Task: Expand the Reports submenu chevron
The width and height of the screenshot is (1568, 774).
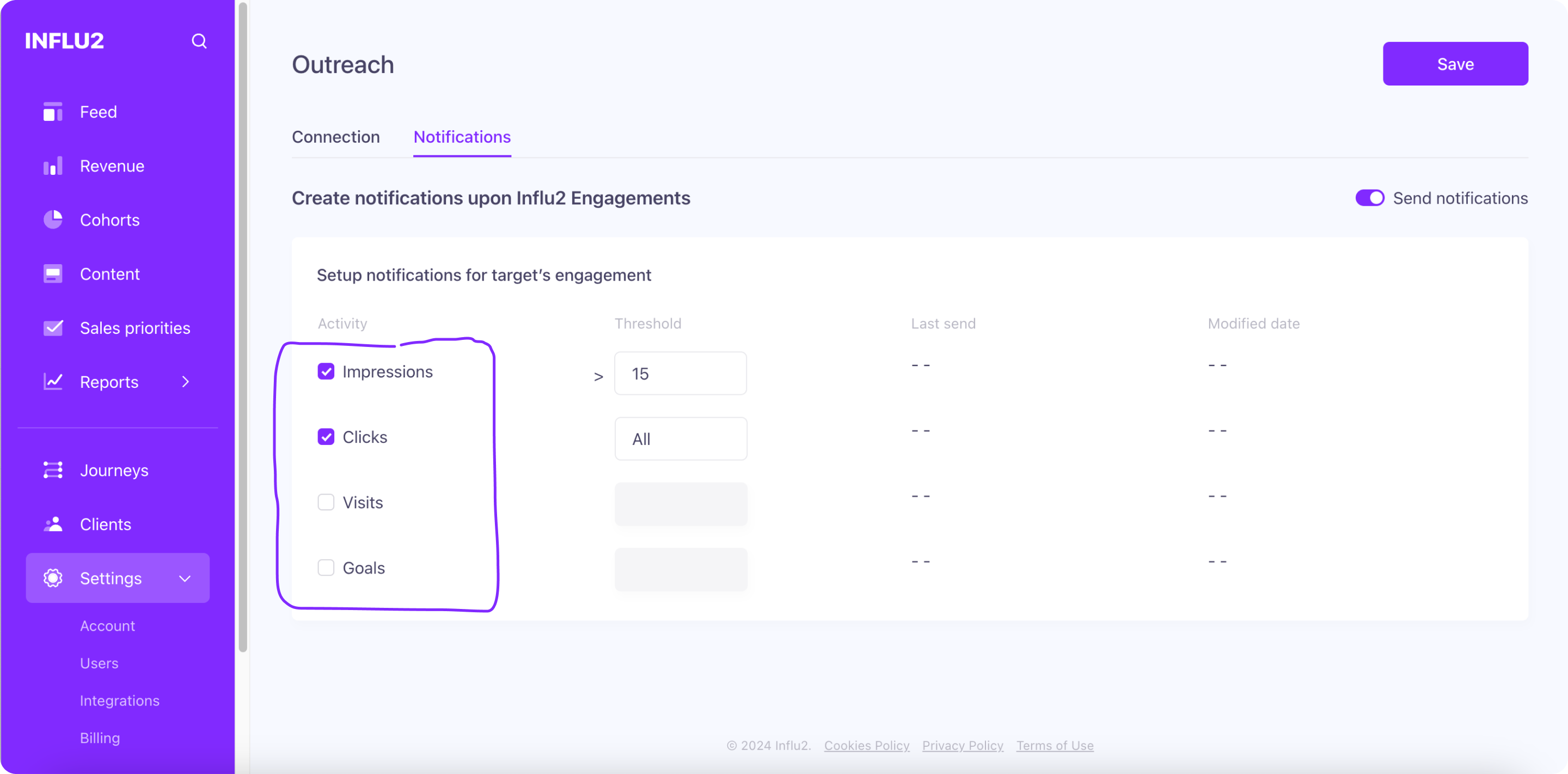Action: click(x=186, y=382)
